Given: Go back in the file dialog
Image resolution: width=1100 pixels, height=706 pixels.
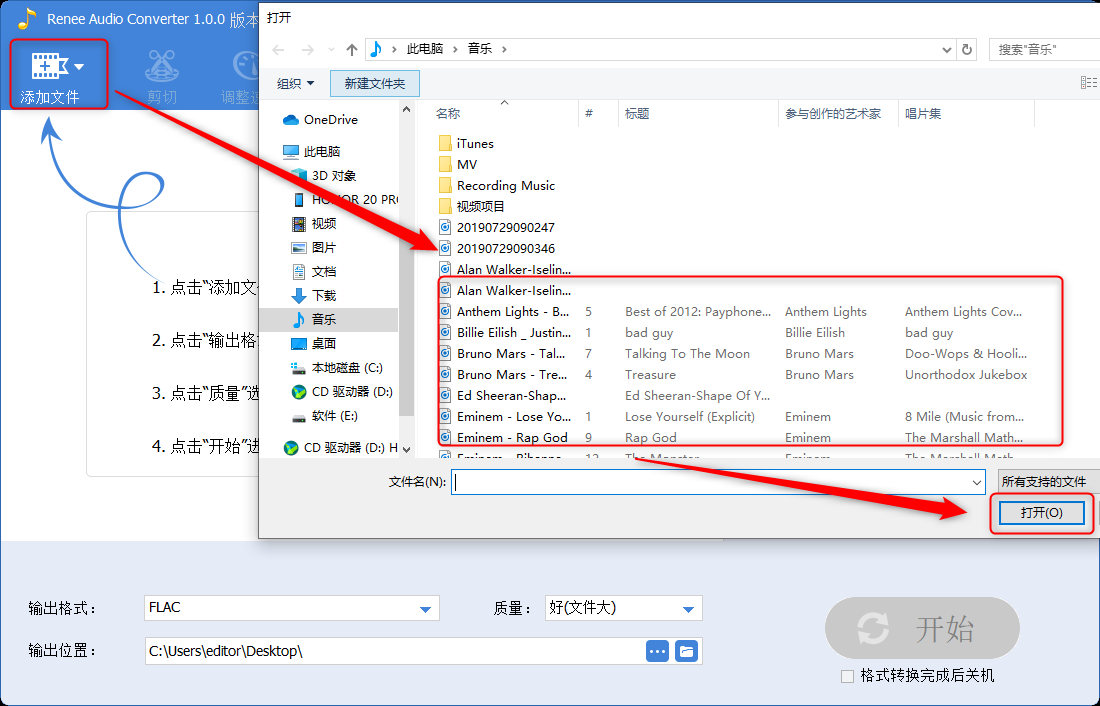Looking at the screenshot, I should pos(279,50).
